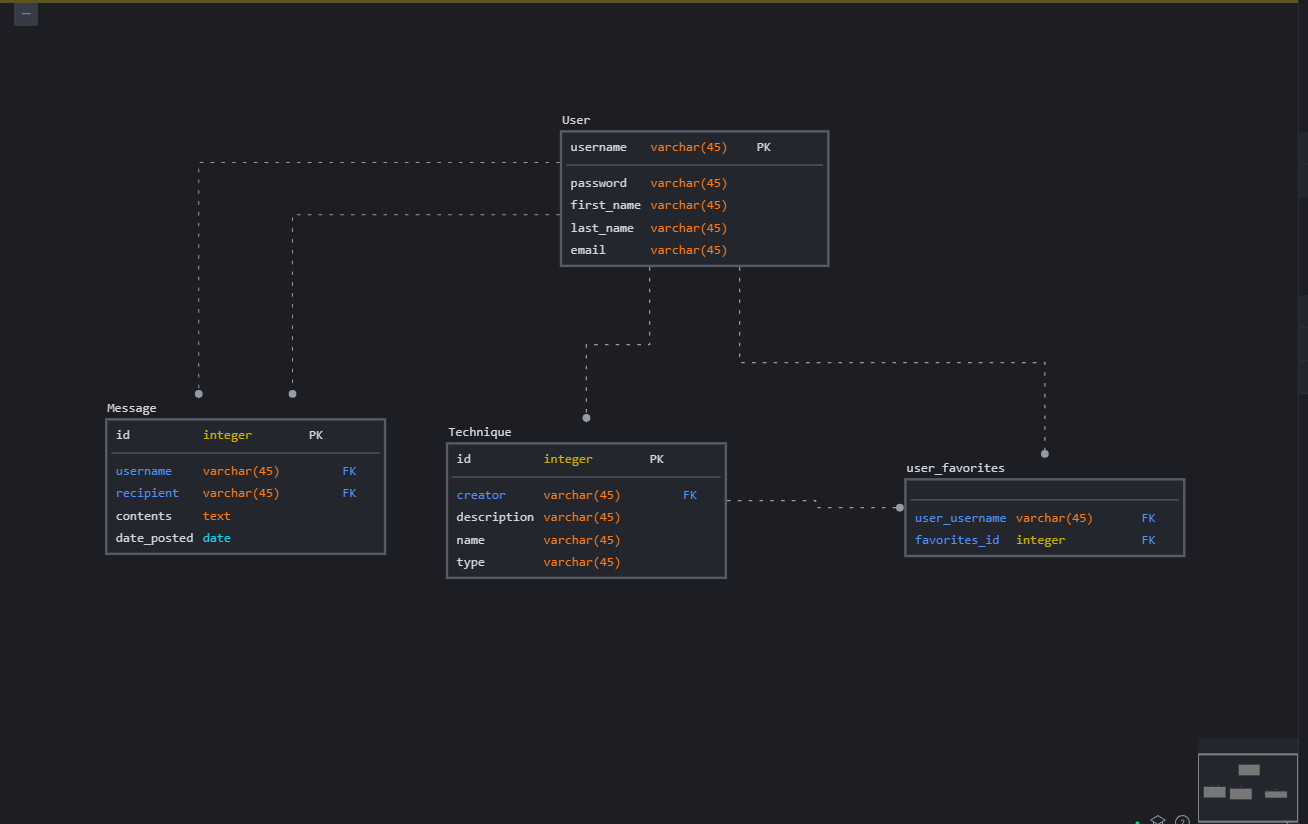Click the FK marker on creator row
Viewport: 1308px width, 824px height.
point(690,495)
